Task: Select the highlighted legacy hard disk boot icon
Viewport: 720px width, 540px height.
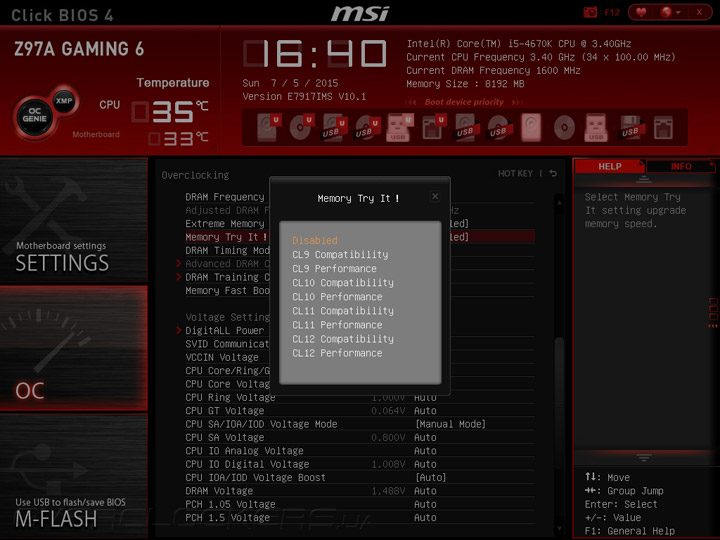Action: 531,127
